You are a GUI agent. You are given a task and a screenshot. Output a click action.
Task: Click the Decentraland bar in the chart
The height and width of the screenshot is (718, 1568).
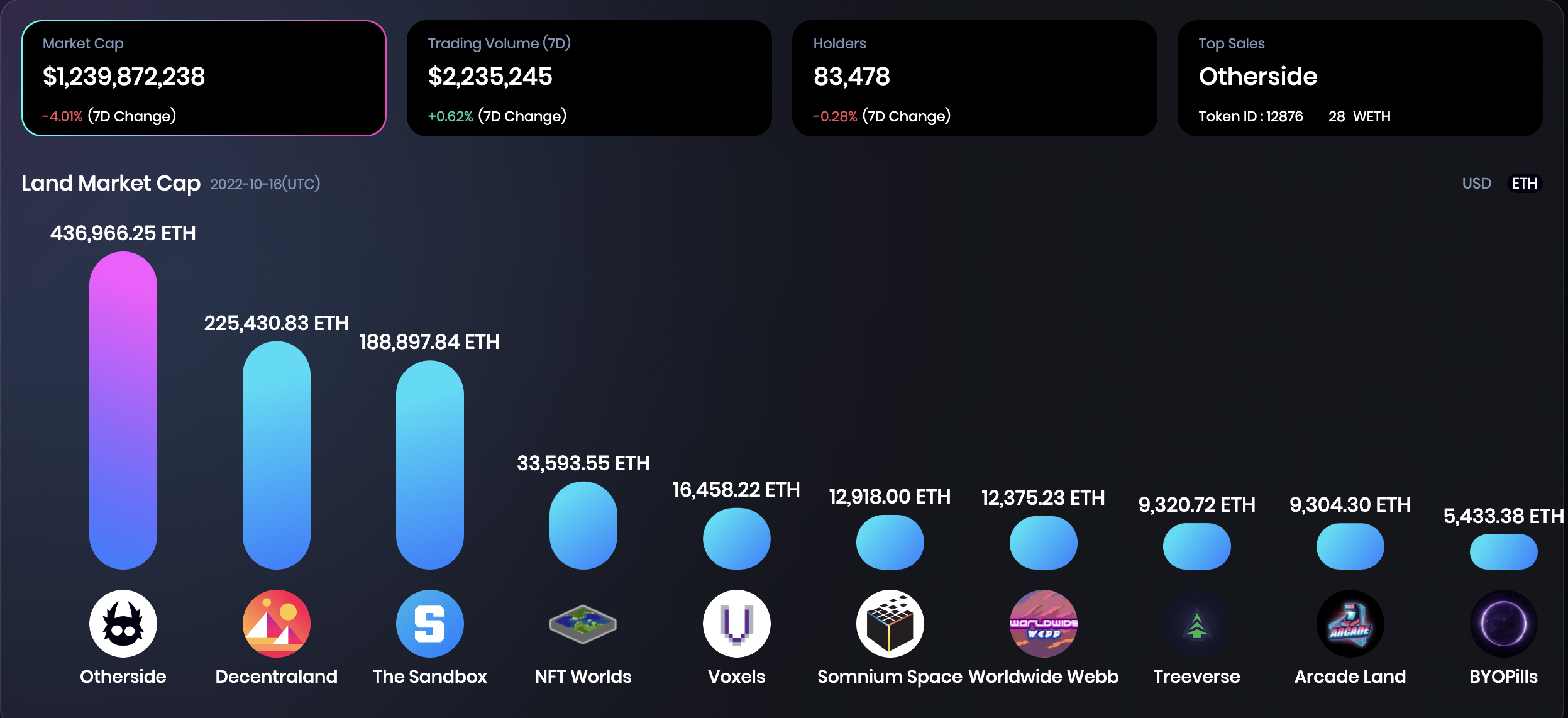[277, 455]
